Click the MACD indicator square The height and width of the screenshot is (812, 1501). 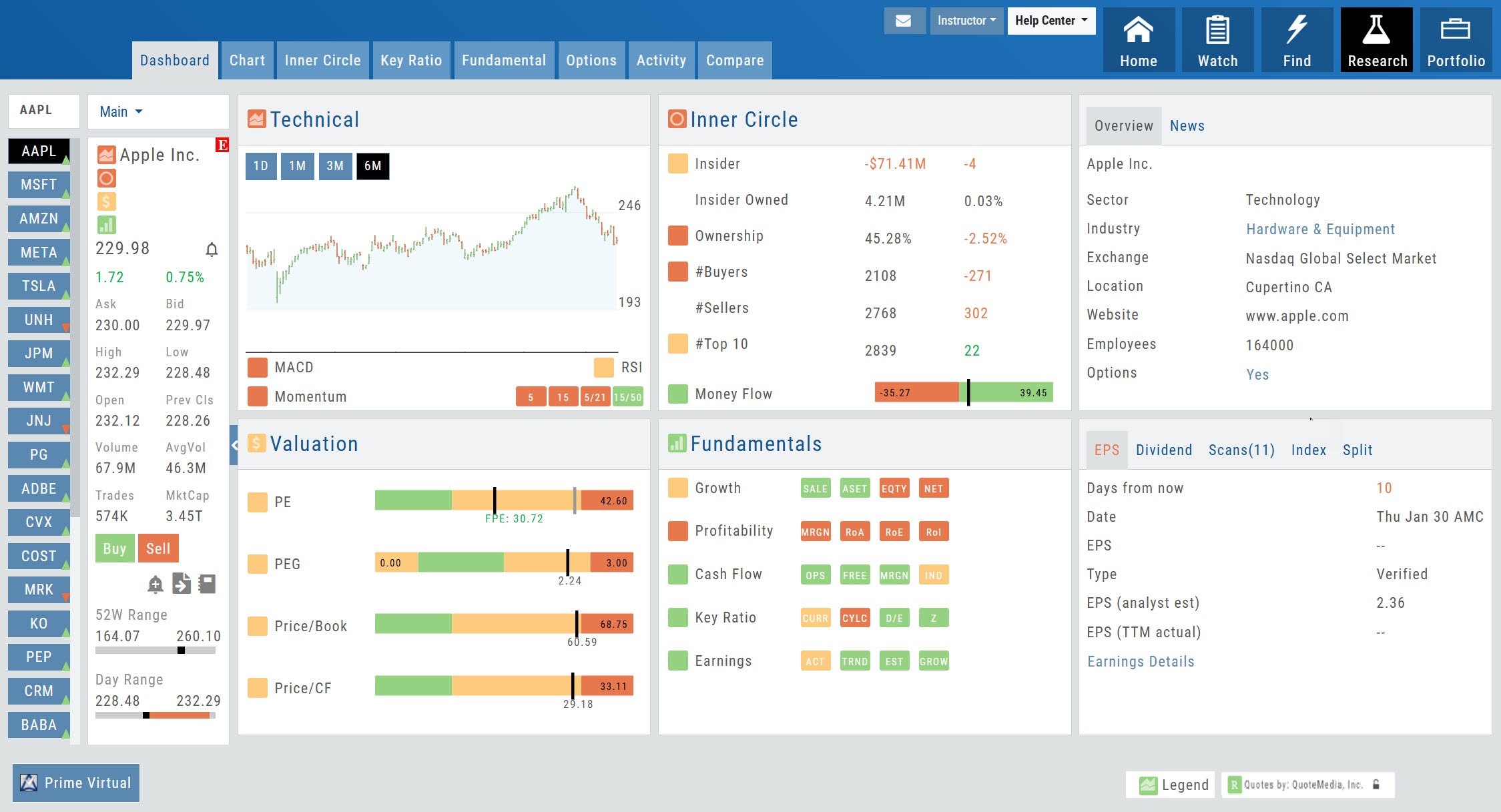(x=258, y=368)
